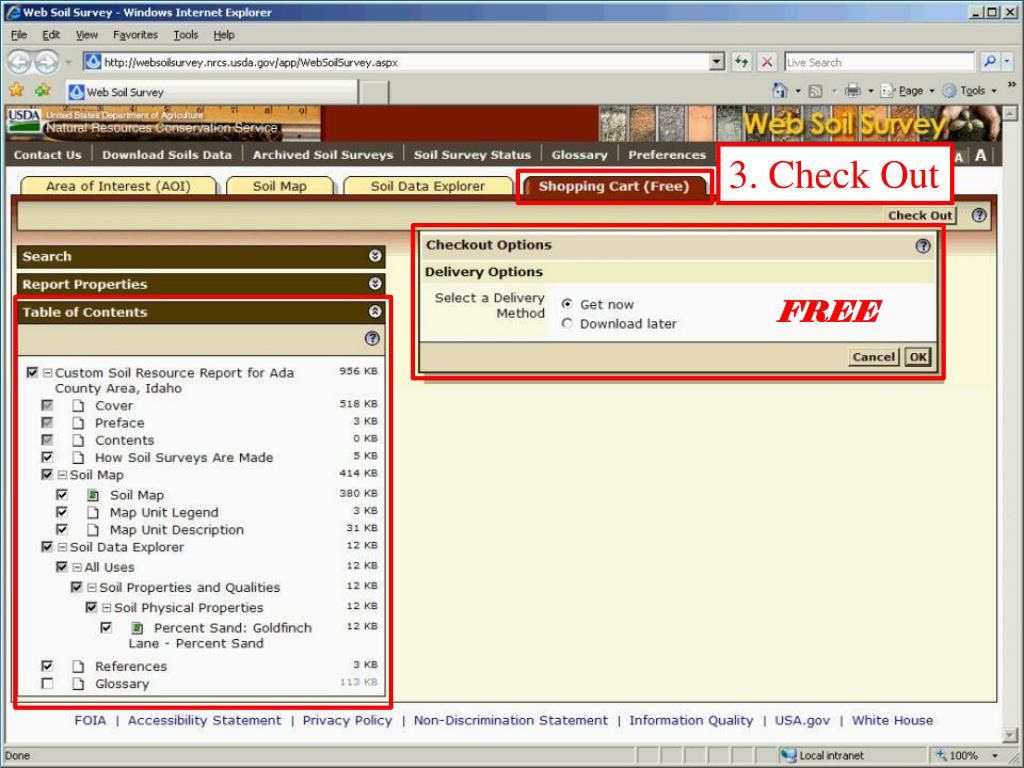Open the Tools command bar menu
This screenshot has height=768, width=1024.
[x=970, y=91]
